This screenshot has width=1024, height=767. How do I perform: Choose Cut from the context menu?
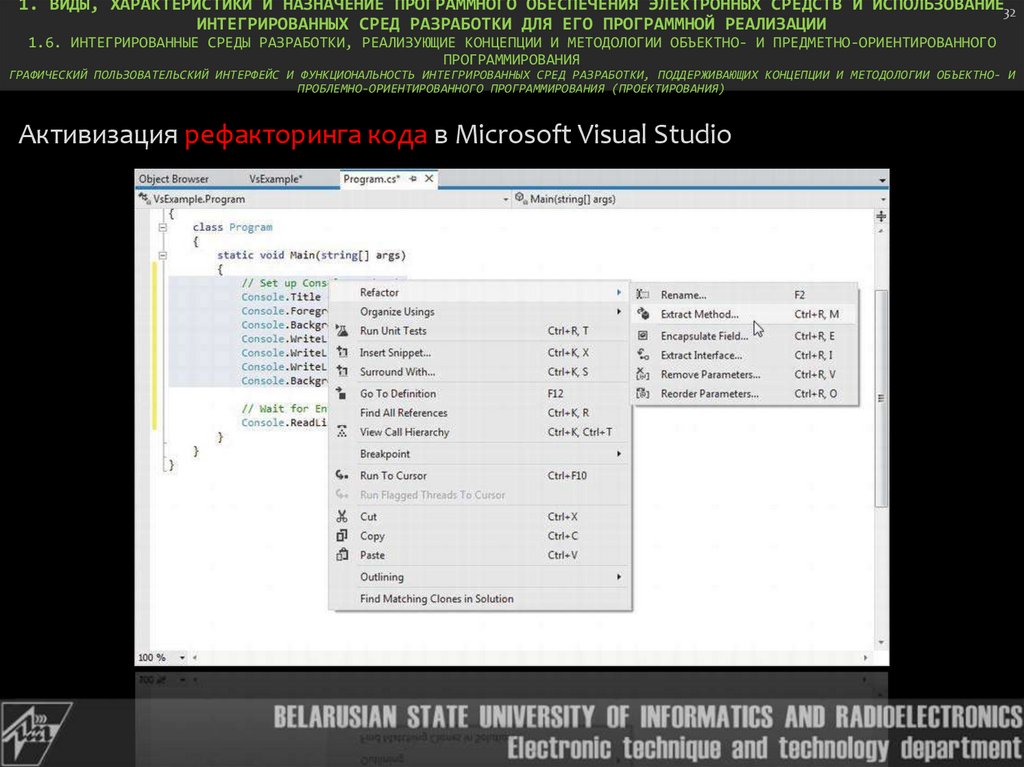[479, 516]
